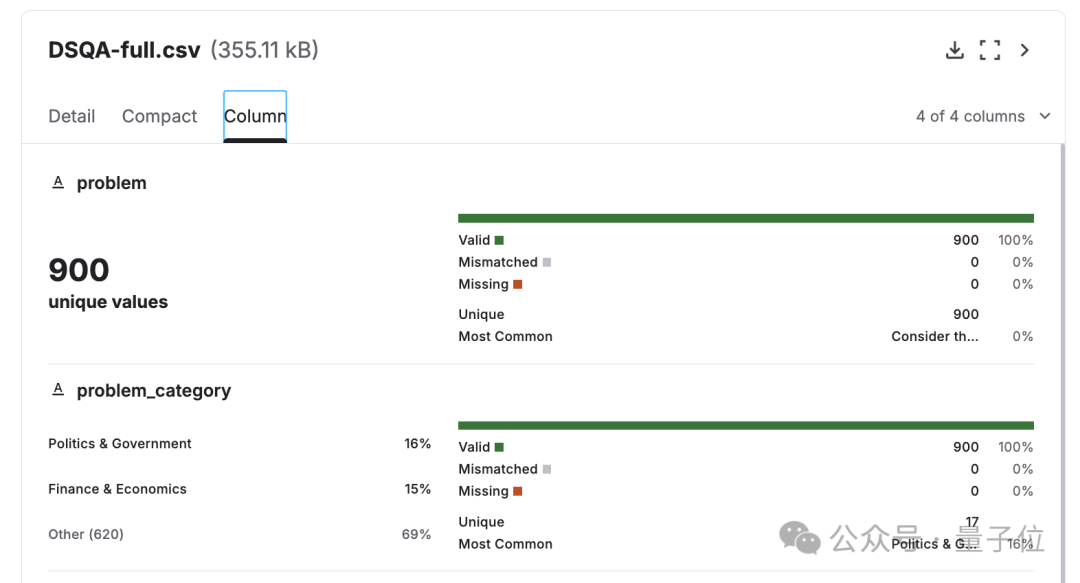This screenshot has height=583, width=1080.
Task: Click the DSQA-full.csv file title
Action: [x=125, y=50]
